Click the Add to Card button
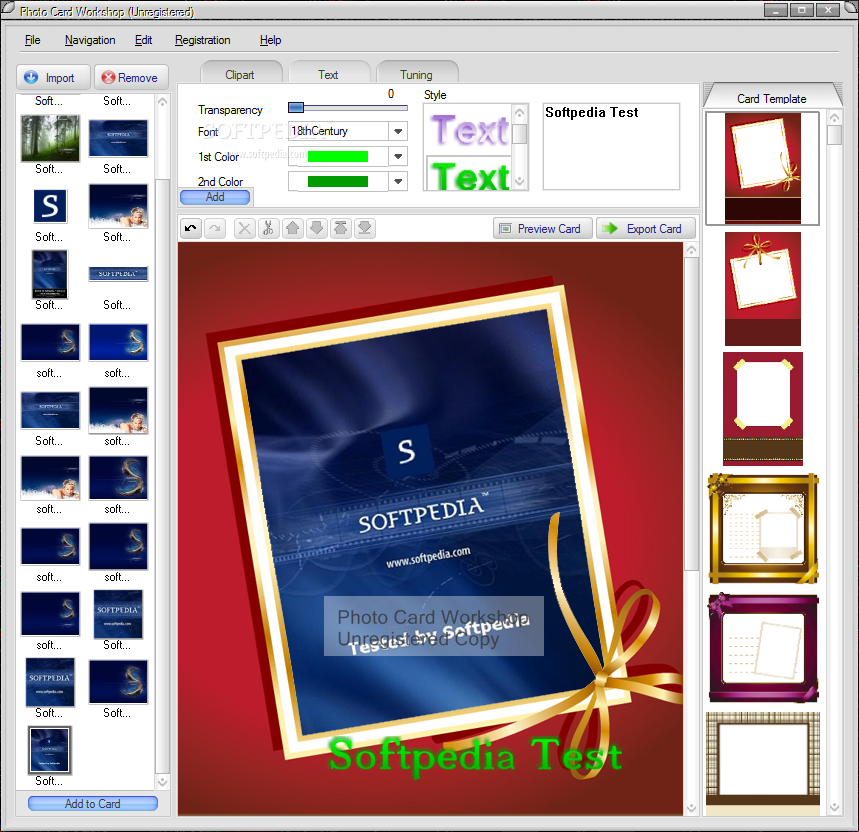Image resolution: width=859 pixels, height=832 pixels. pyautogui.click(x=93, y=804)
